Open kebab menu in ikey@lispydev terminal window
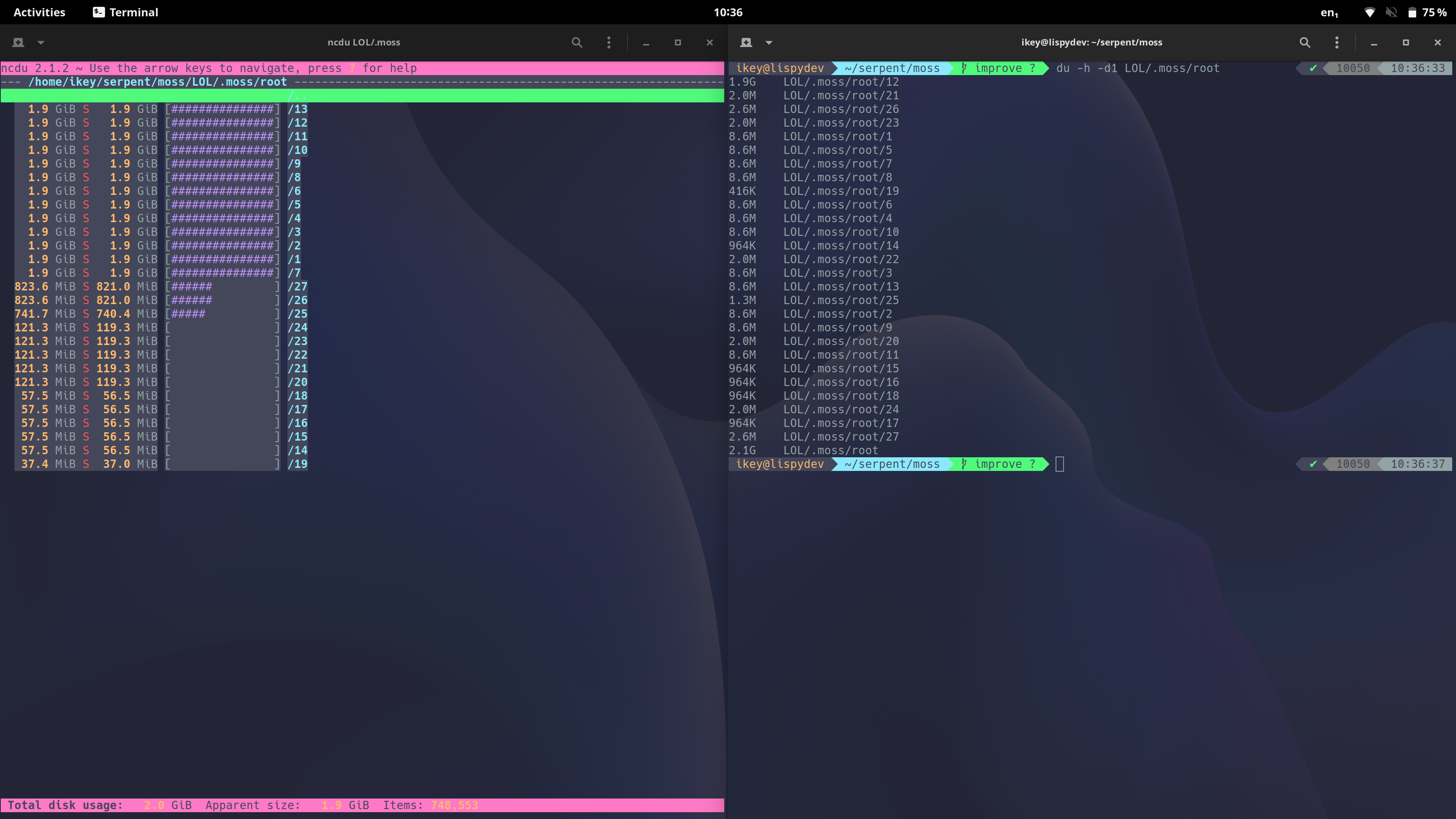 [x=1337, y=42]
